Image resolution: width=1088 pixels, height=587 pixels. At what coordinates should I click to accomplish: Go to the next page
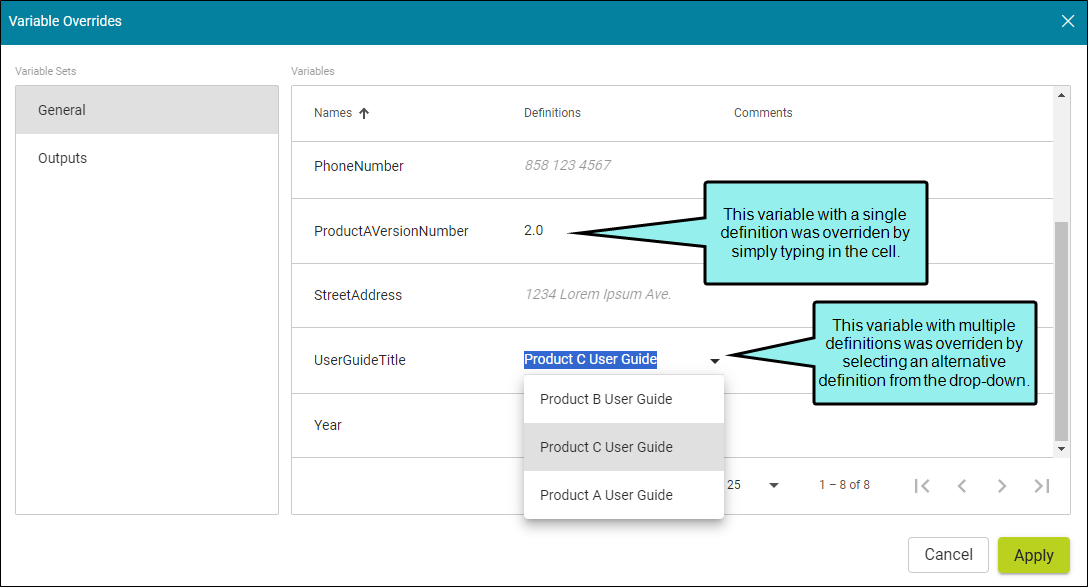1001,486
